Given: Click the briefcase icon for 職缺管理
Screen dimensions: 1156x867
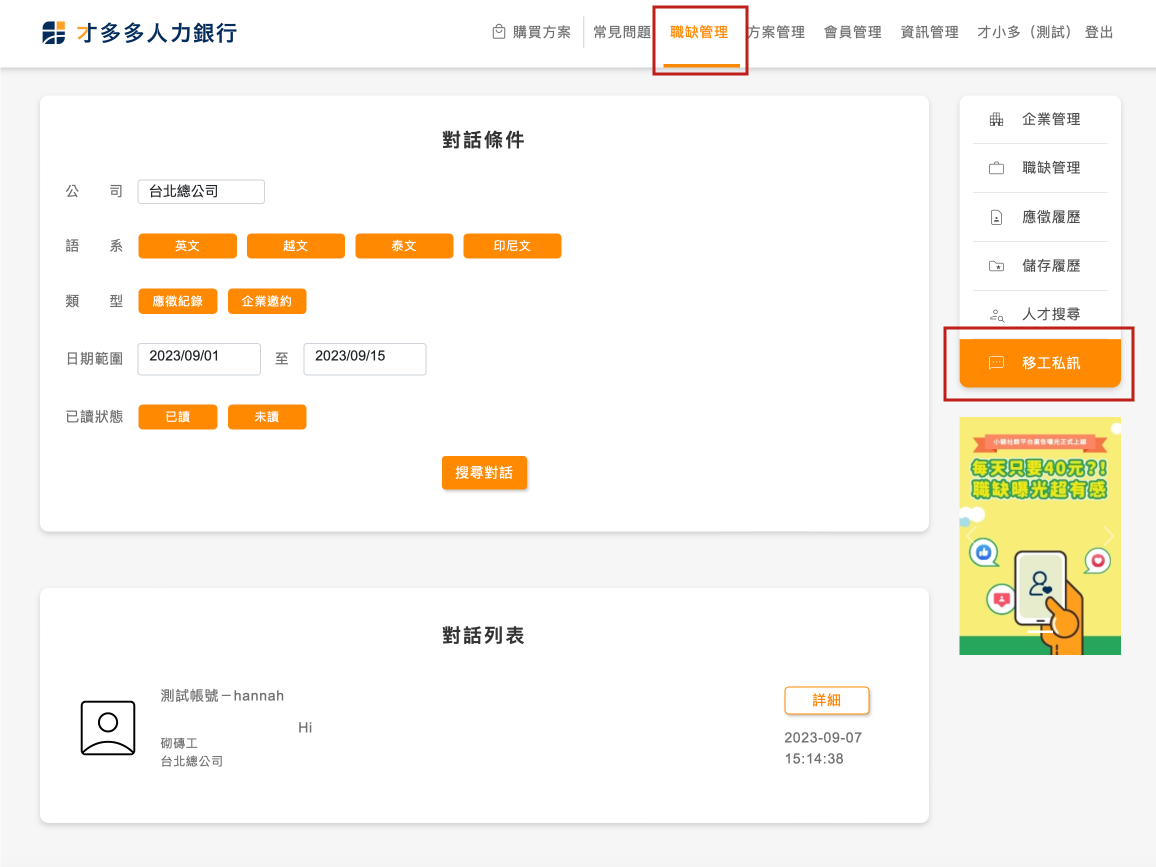Looking at the screenshot, I should point(996,169).
